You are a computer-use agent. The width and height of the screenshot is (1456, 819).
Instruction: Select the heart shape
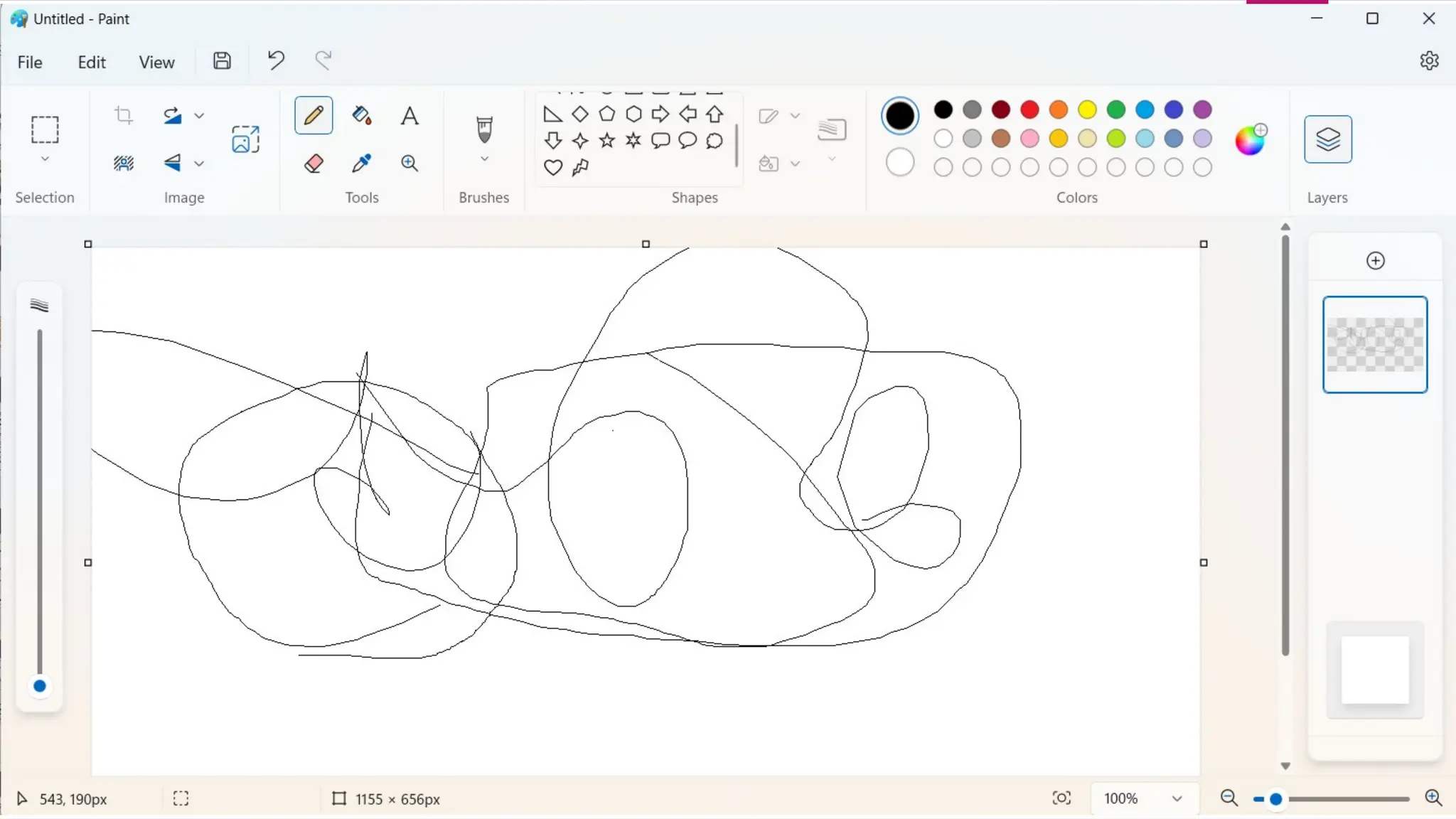(553, 168)
